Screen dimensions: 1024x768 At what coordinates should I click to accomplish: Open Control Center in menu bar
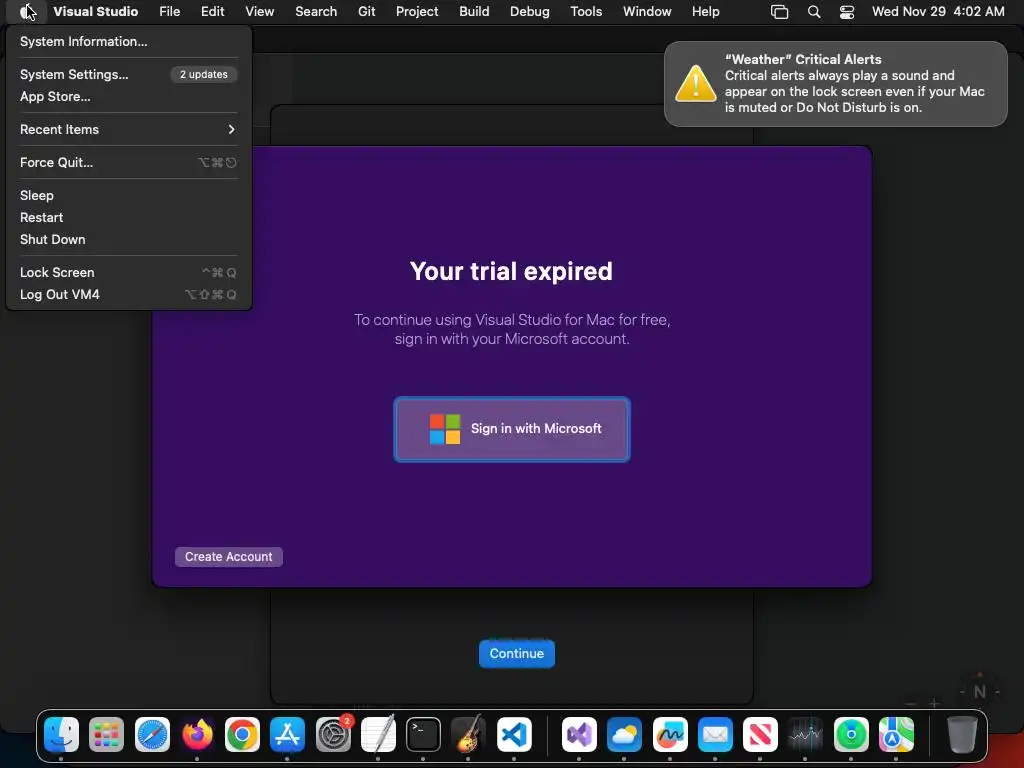click(847, 12)
